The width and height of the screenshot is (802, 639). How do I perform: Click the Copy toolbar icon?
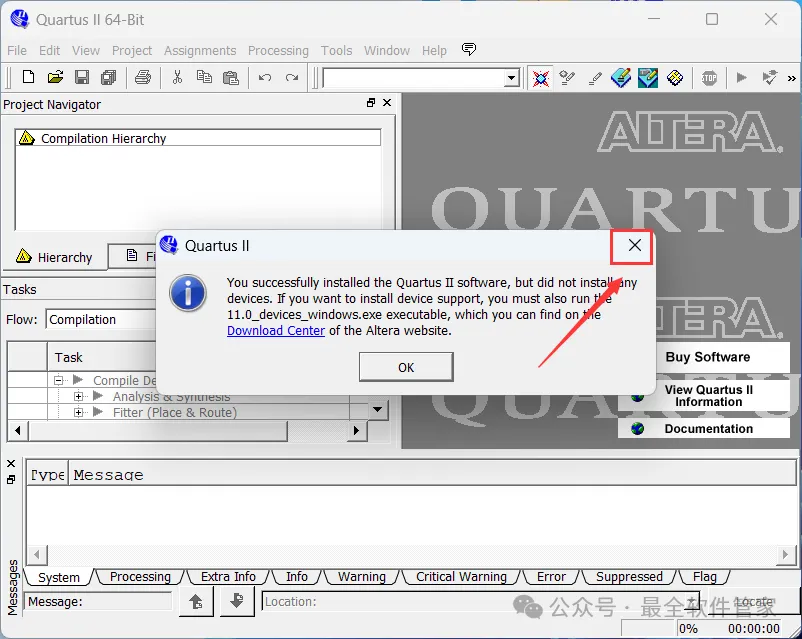[204, 77]
